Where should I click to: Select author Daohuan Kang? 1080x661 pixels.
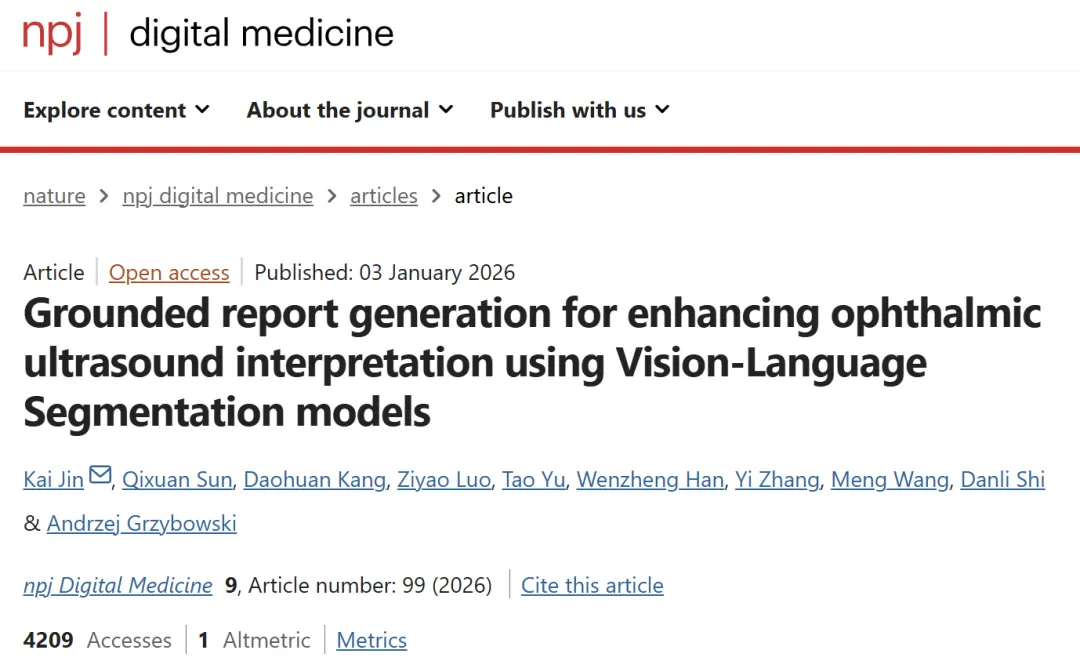(315, 480)
